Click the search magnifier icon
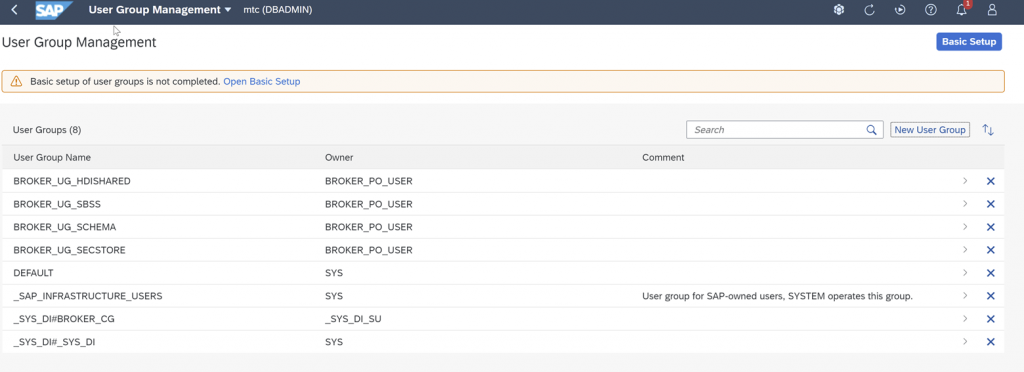This screenshot has width=1024, height=372. tap(871, 130)
